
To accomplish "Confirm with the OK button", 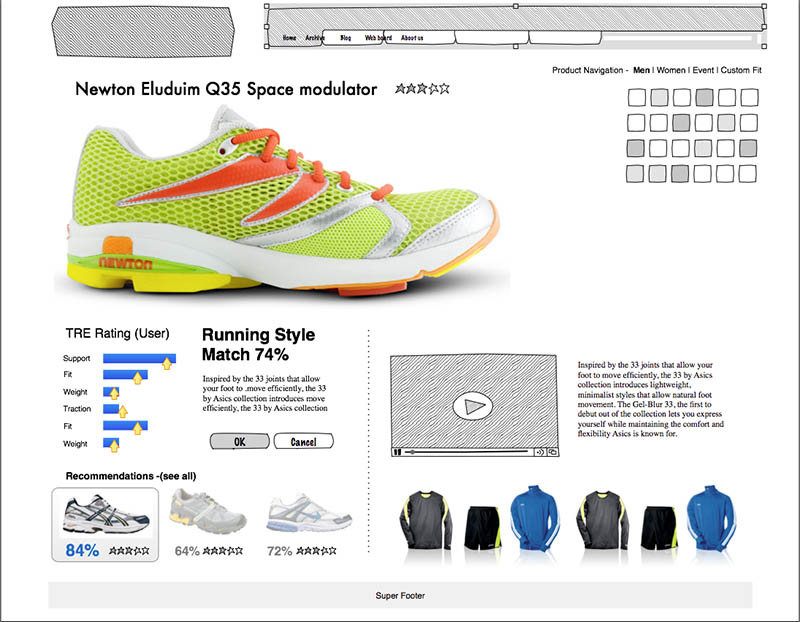I will 239,442.
